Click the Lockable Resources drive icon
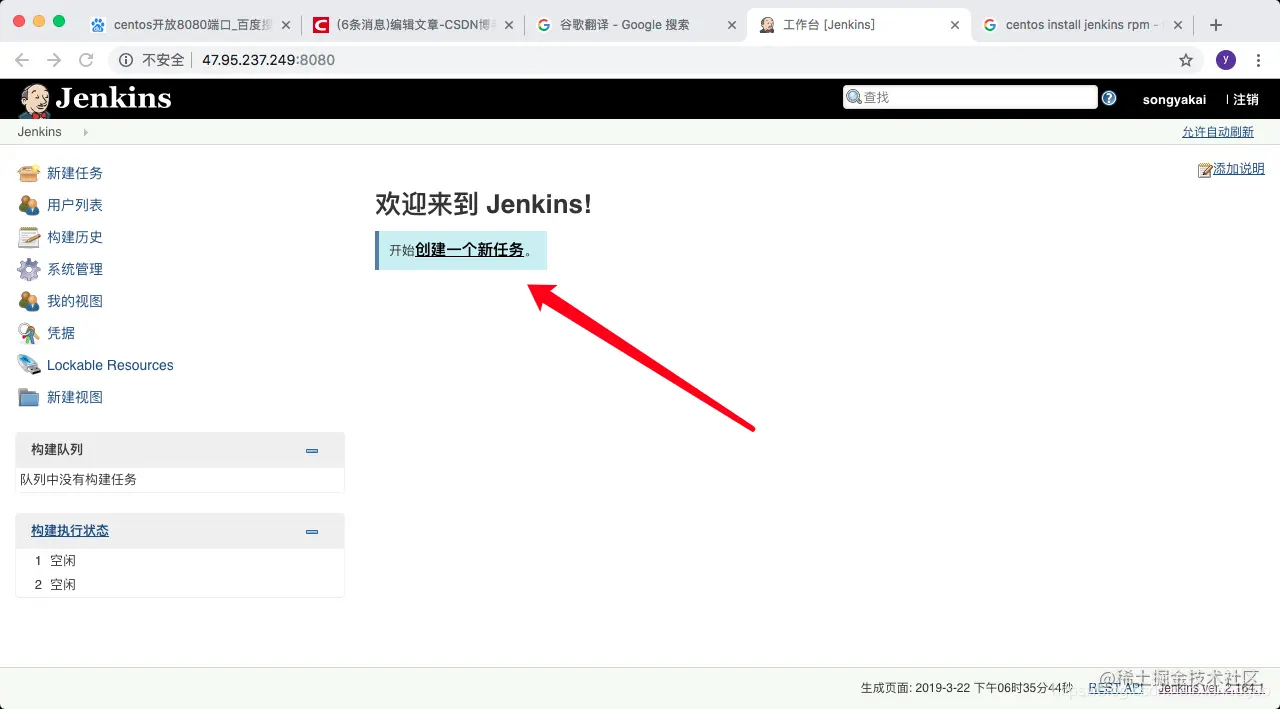Viewport: 1280px width, 709px height. pos(29,365)
